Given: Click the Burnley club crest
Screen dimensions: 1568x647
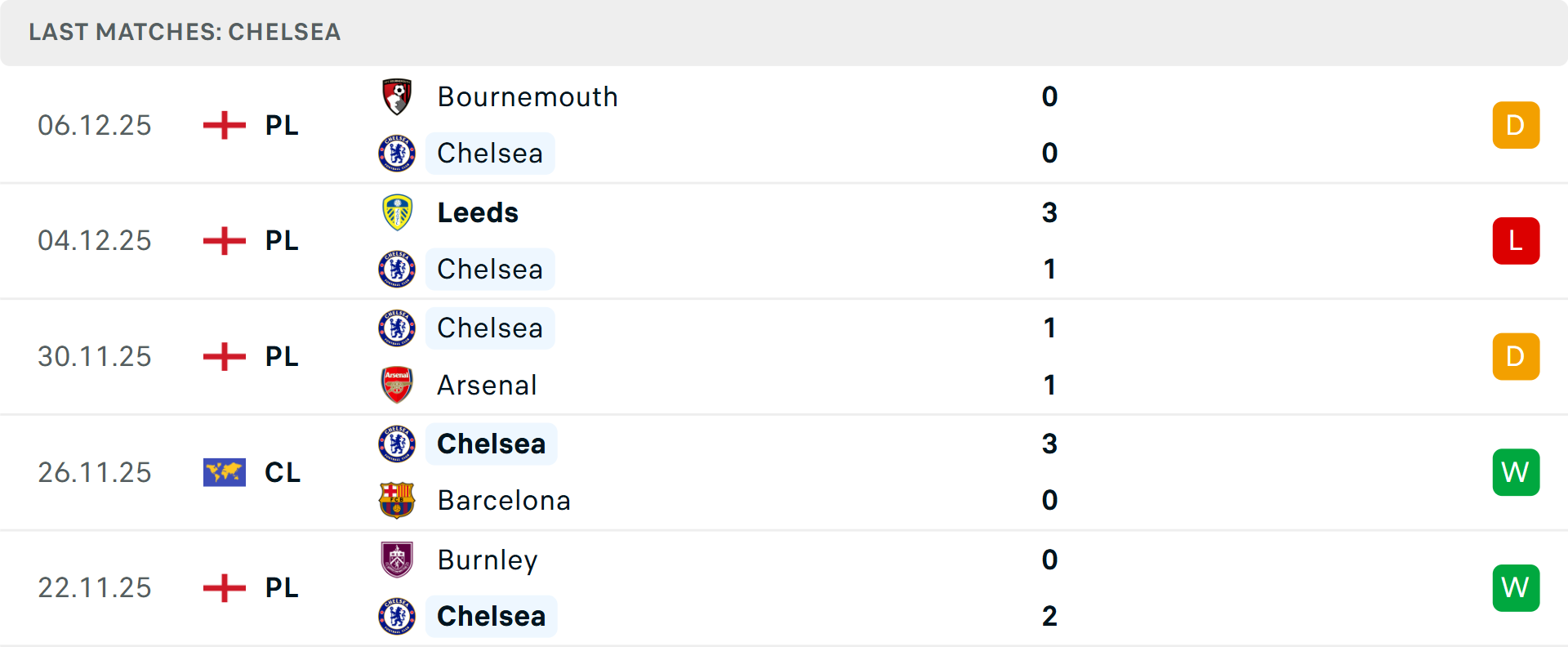Looking at the screenshot, I should pos(397,560).
